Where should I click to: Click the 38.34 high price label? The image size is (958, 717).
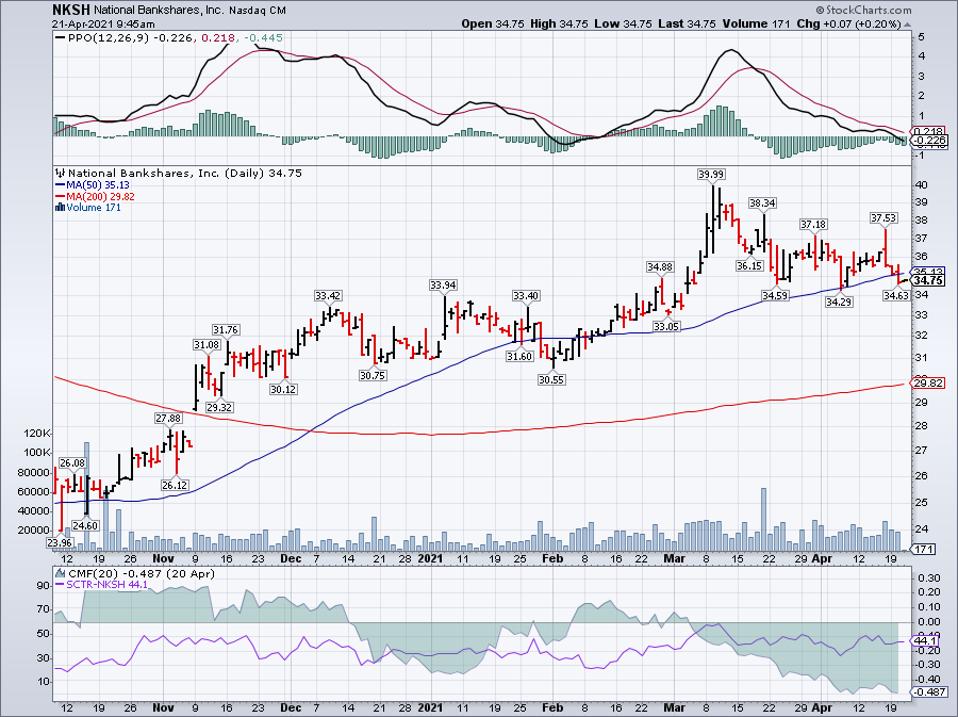click(762, 203)
